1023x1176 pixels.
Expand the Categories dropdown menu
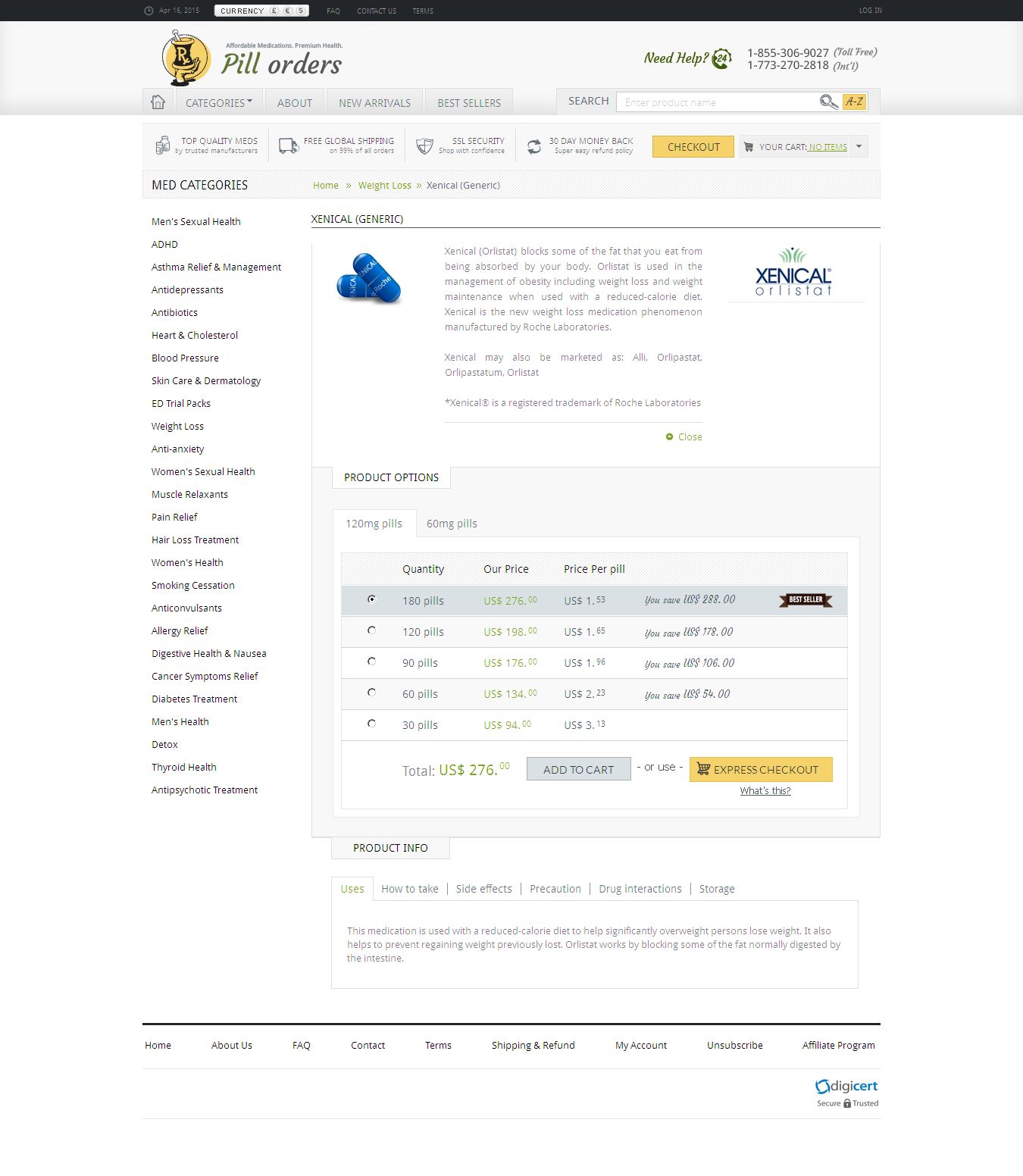pyautogui.click(x=219, y=102)
